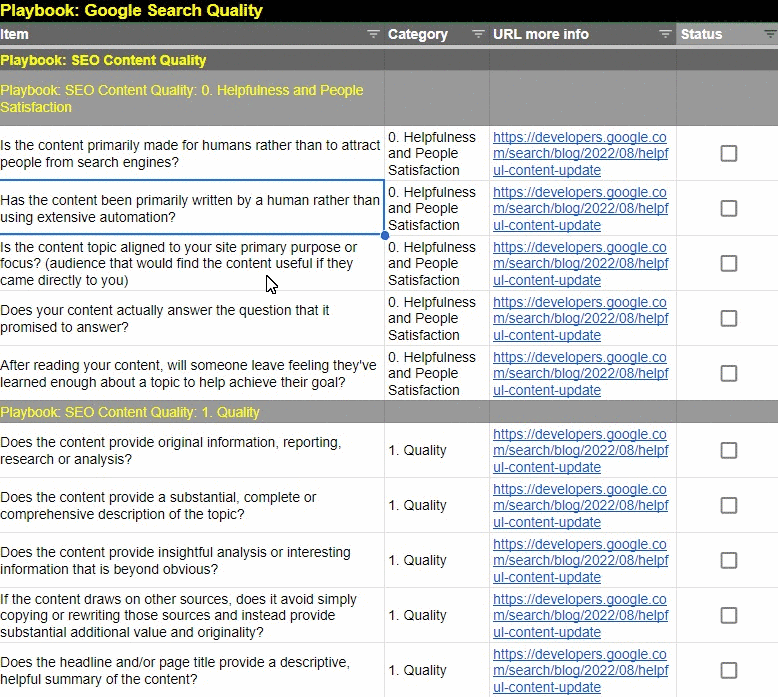The height and width of the screenshot is (697, 778).
Task: Check status for 'headline and/or page title' row
Action: point(728,671)
